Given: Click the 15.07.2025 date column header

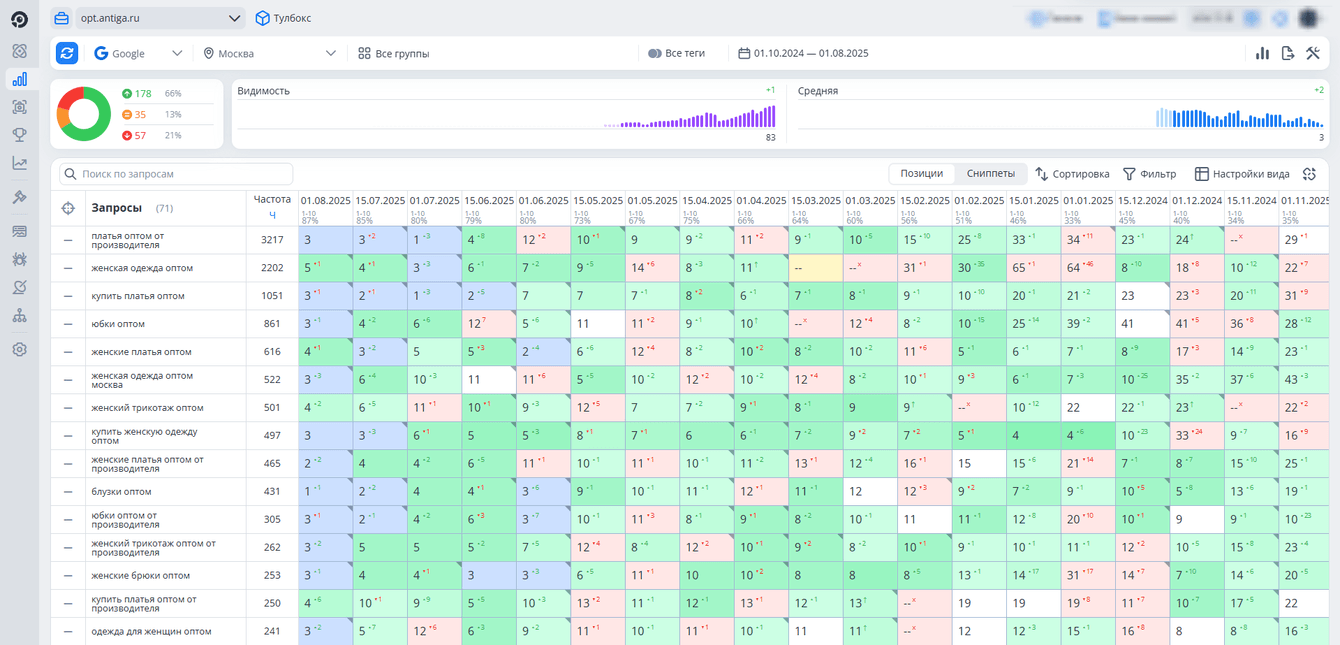Looking at the screenshot, I should click(380, 200).
